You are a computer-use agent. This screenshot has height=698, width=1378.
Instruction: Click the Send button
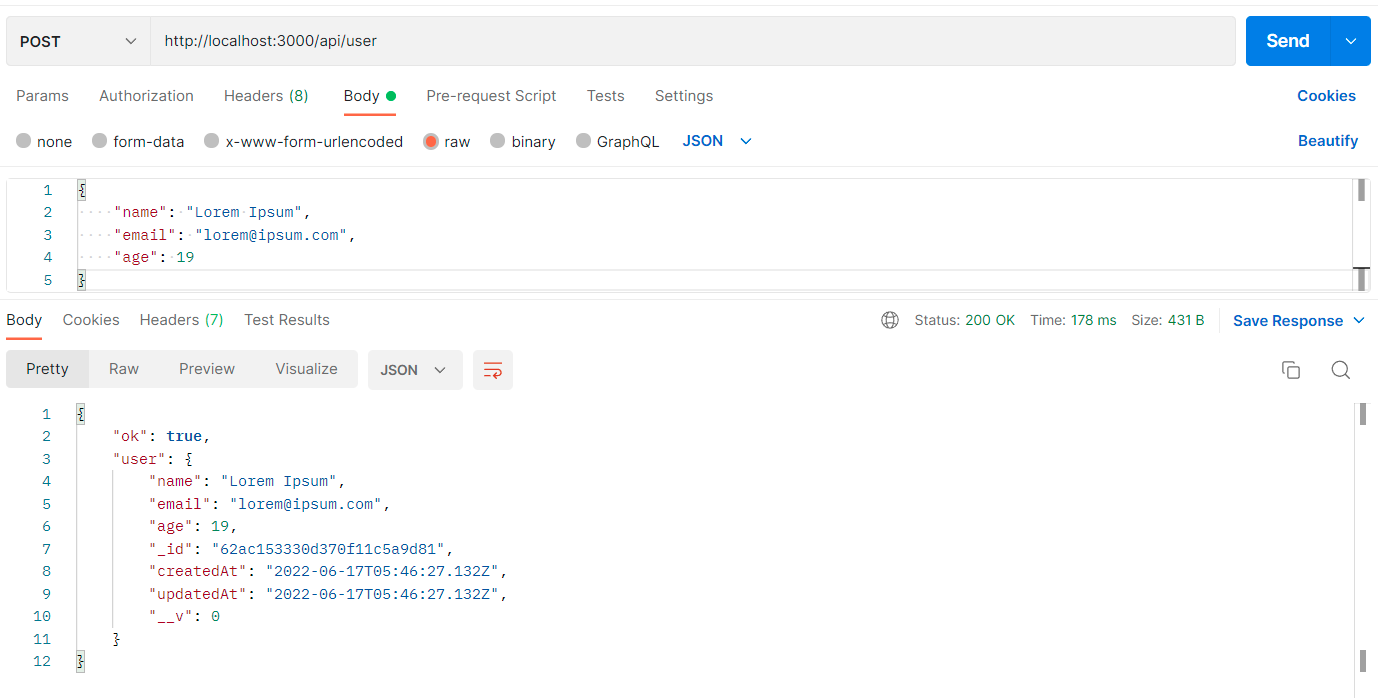point(1290,41)
